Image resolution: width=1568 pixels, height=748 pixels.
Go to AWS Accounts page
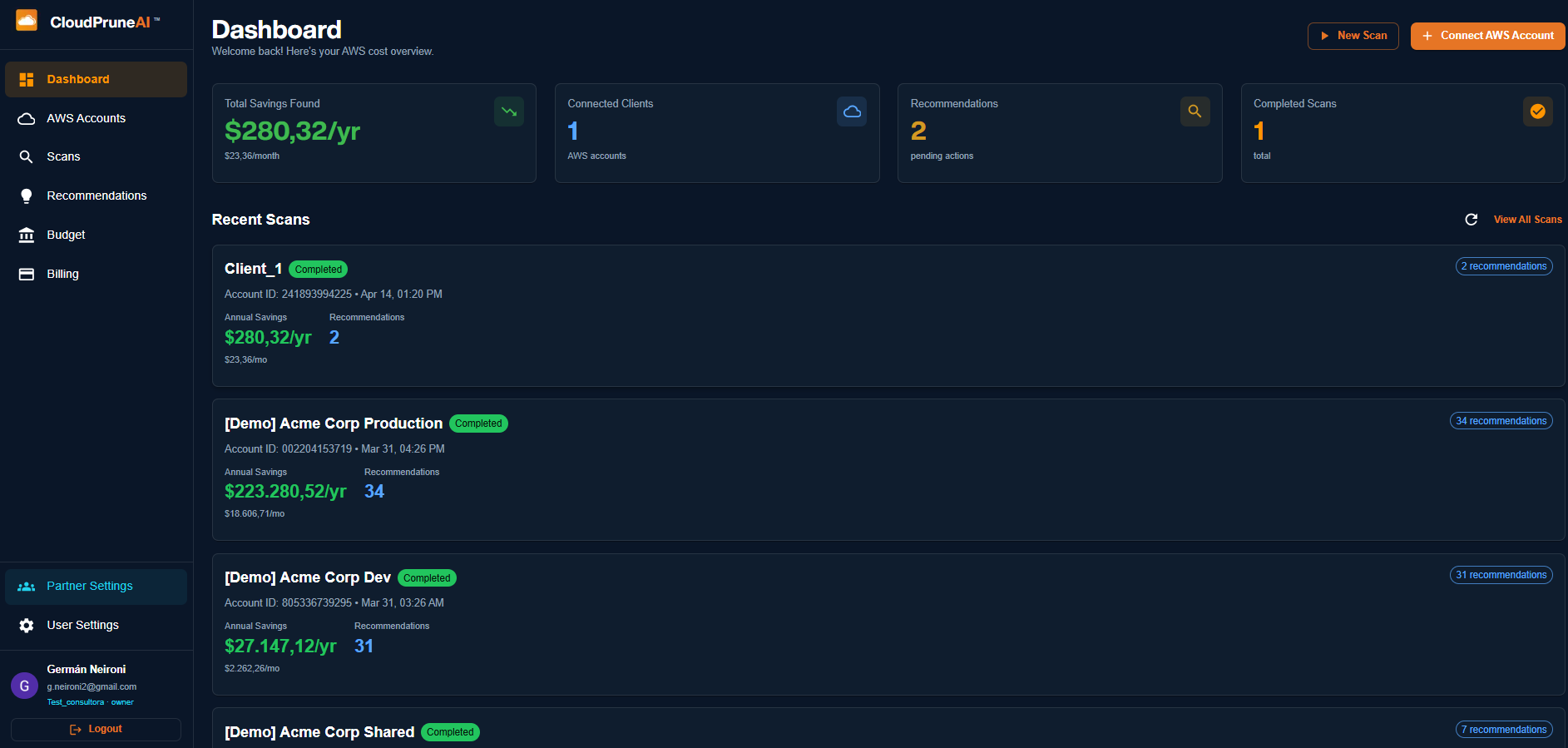[x=96, y=118]
